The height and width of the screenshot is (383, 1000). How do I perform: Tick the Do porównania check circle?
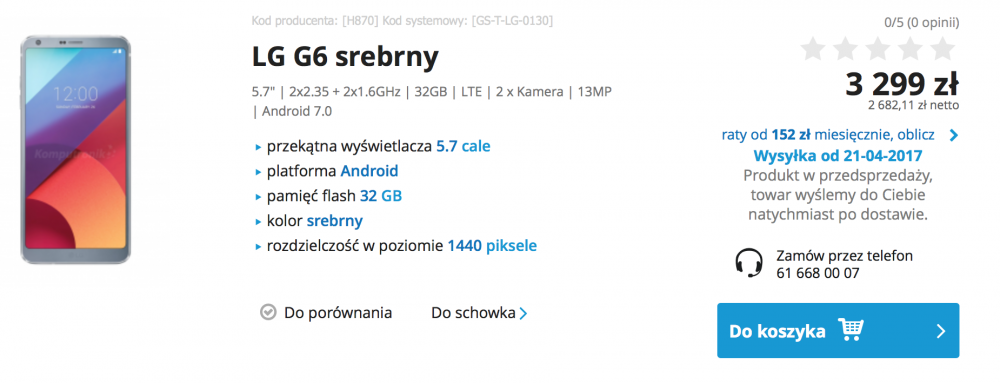[268, 312]
